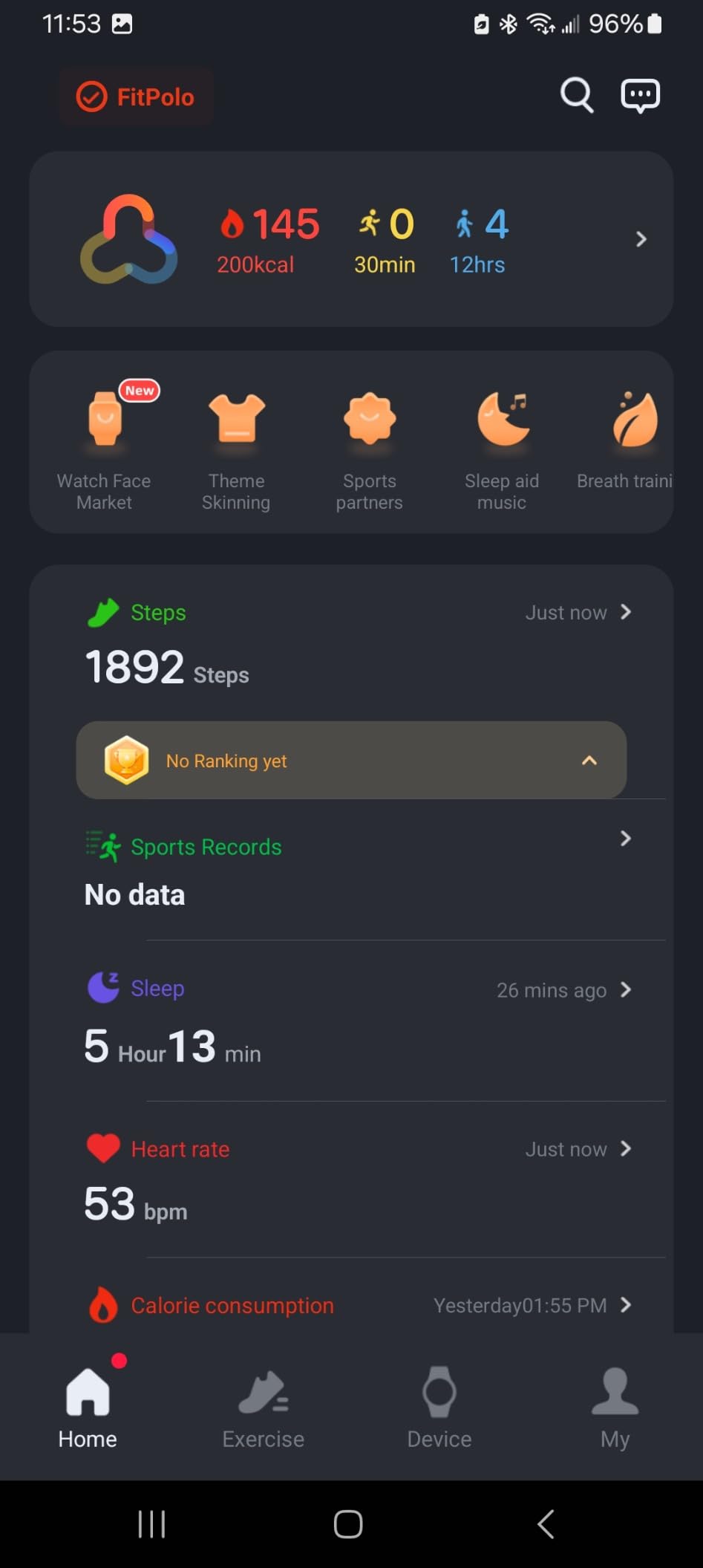
Task: Switch to the Exercise tab
Action: [x=264, y=1408]
